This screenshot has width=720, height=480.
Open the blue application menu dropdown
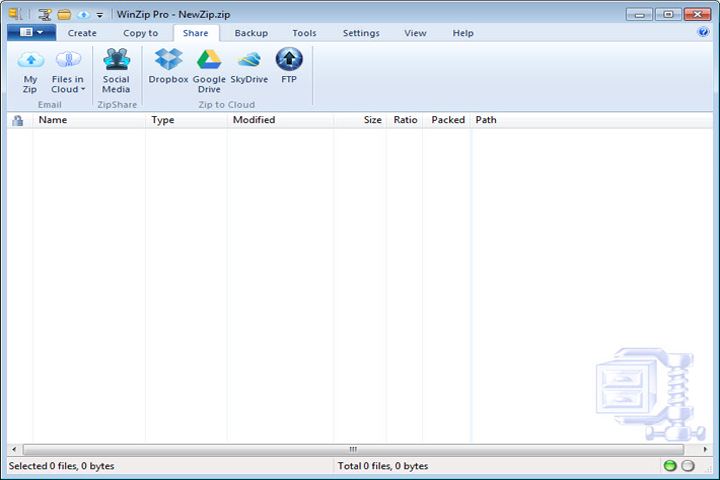tap(32, 33)
